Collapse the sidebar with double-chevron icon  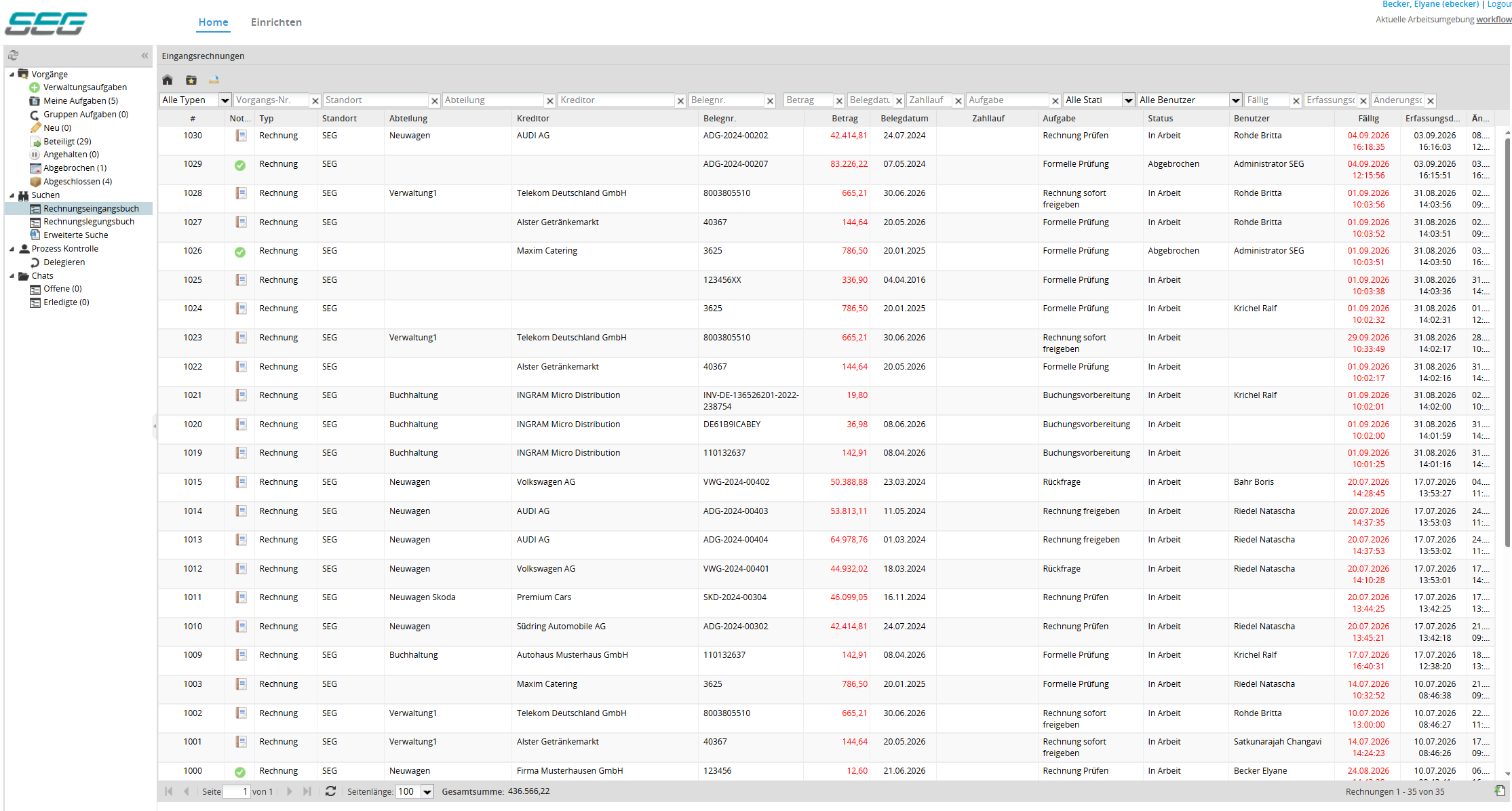[144, 56]
